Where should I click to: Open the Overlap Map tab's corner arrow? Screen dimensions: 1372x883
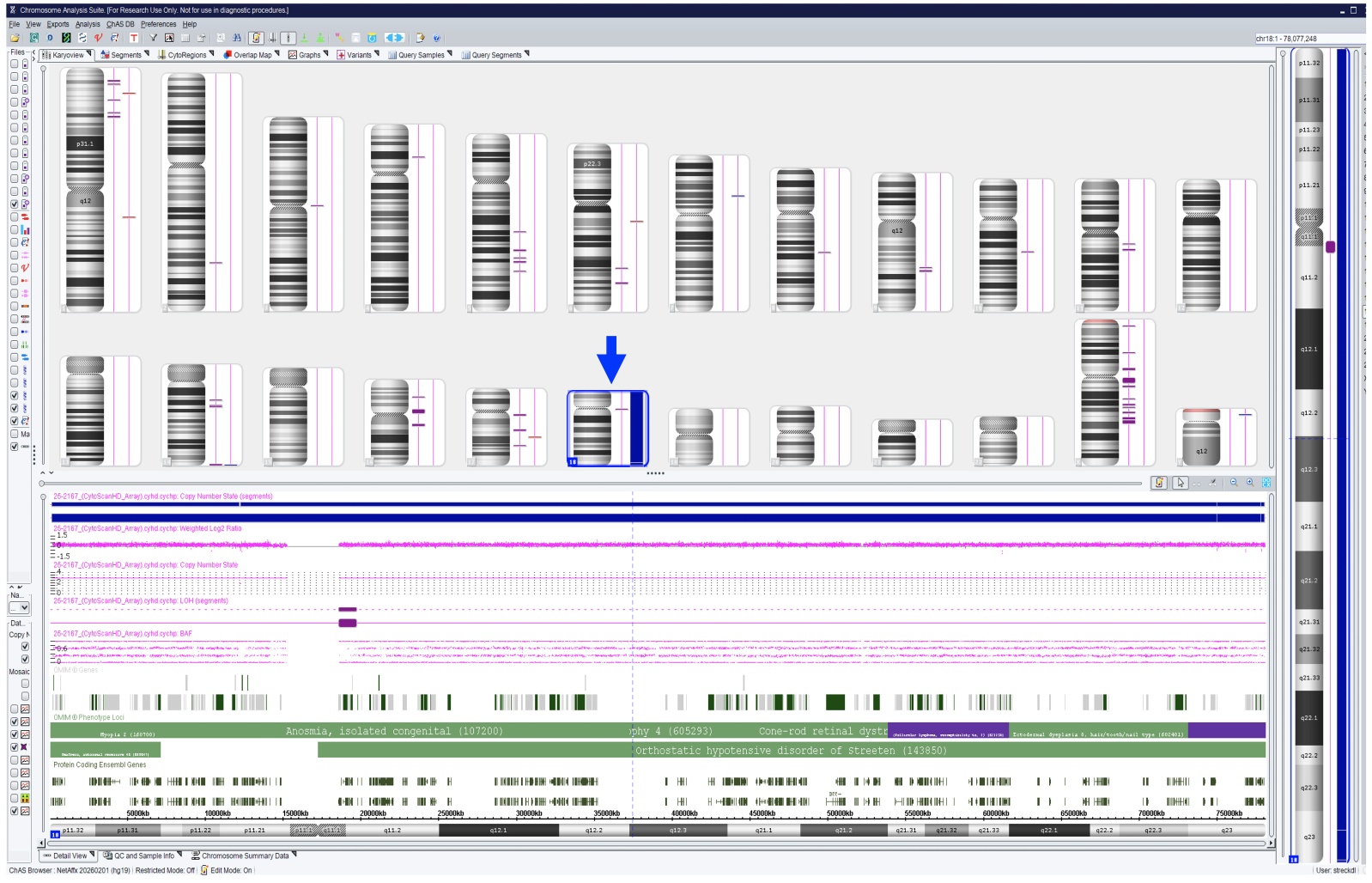(277, 53)
